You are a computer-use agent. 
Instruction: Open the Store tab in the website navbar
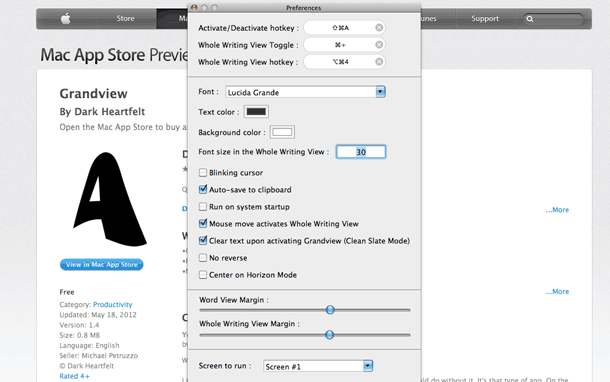(x=125, y=18)
